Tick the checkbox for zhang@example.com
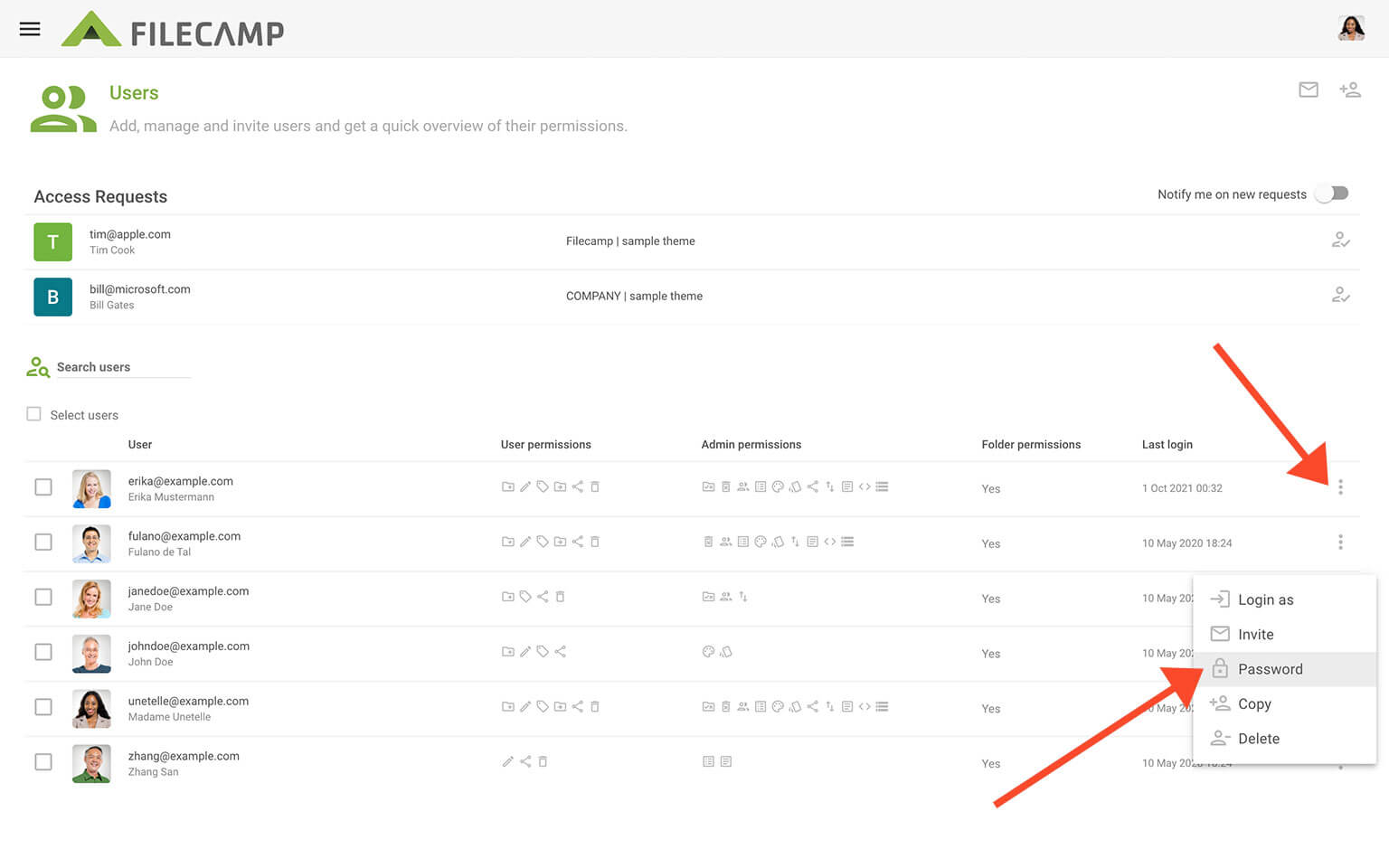 click(x=43, y=762)
